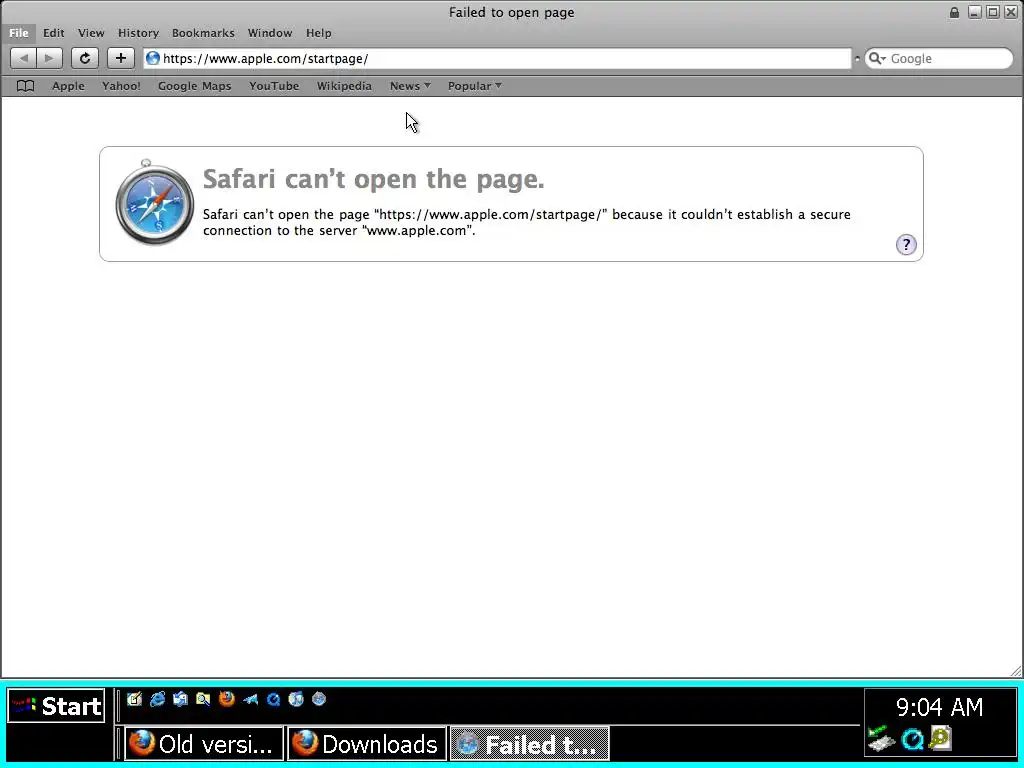This screenshot has width=1024, height=768.
Task: Expand the Popular bookmarks dropdown
Action: [474, 86]
